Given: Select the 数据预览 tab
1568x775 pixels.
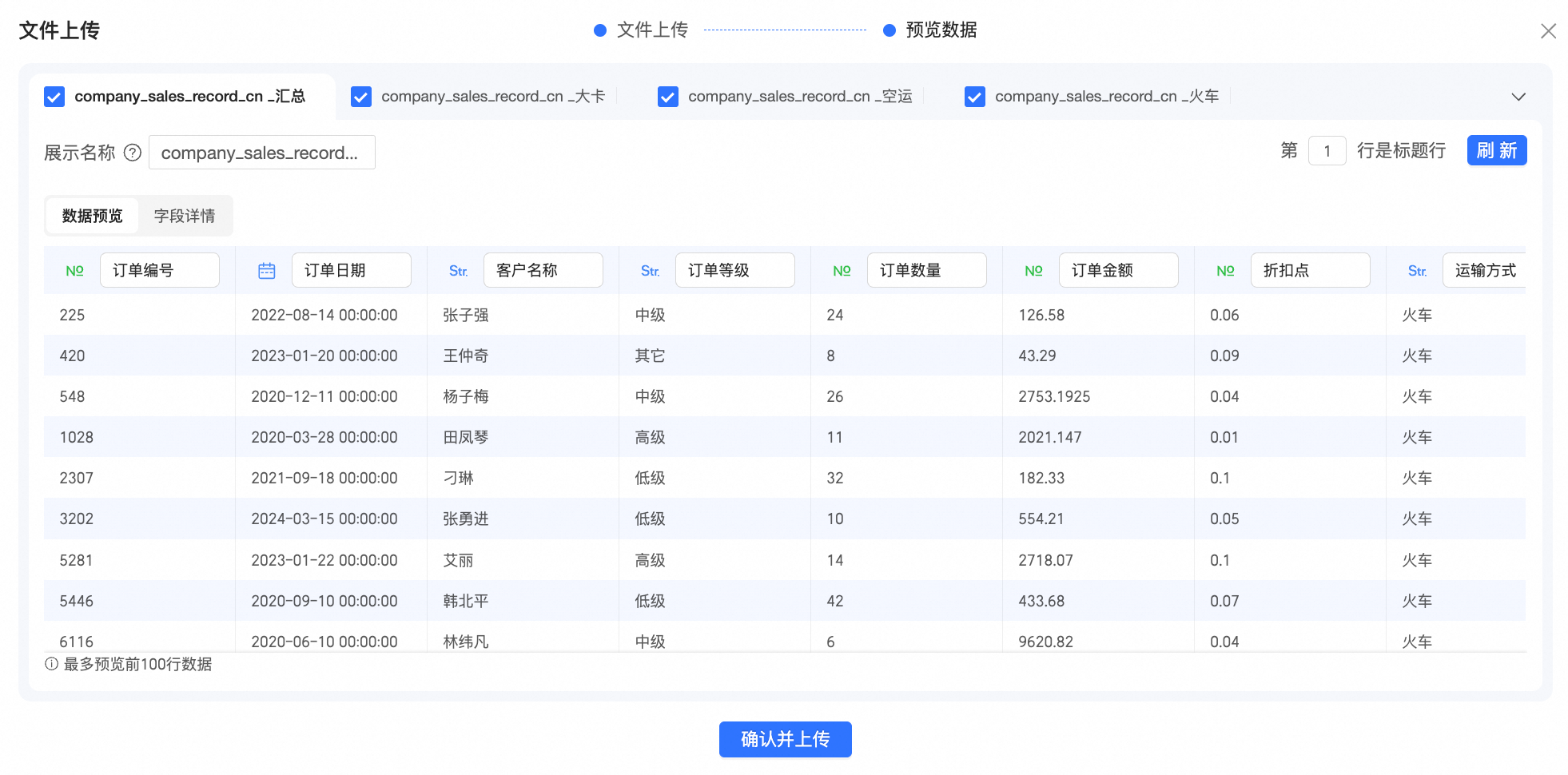Looking at the screenshot, I should (93, 216).
